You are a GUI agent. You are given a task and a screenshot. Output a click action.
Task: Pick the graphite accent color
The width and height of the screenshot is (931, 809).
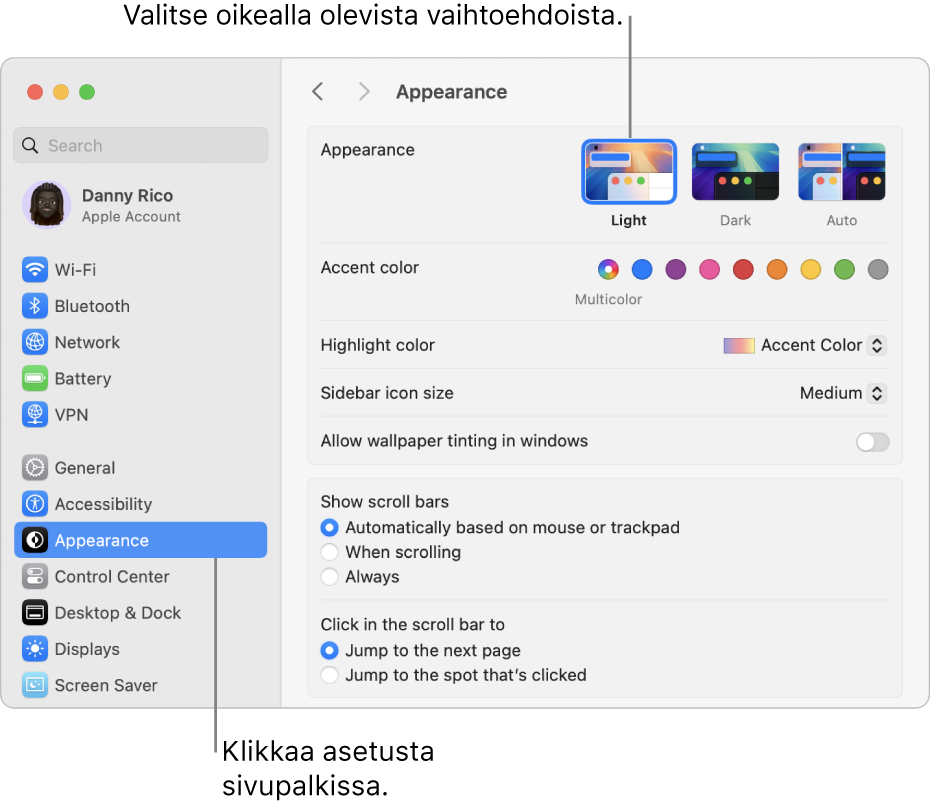coord(878,269)
